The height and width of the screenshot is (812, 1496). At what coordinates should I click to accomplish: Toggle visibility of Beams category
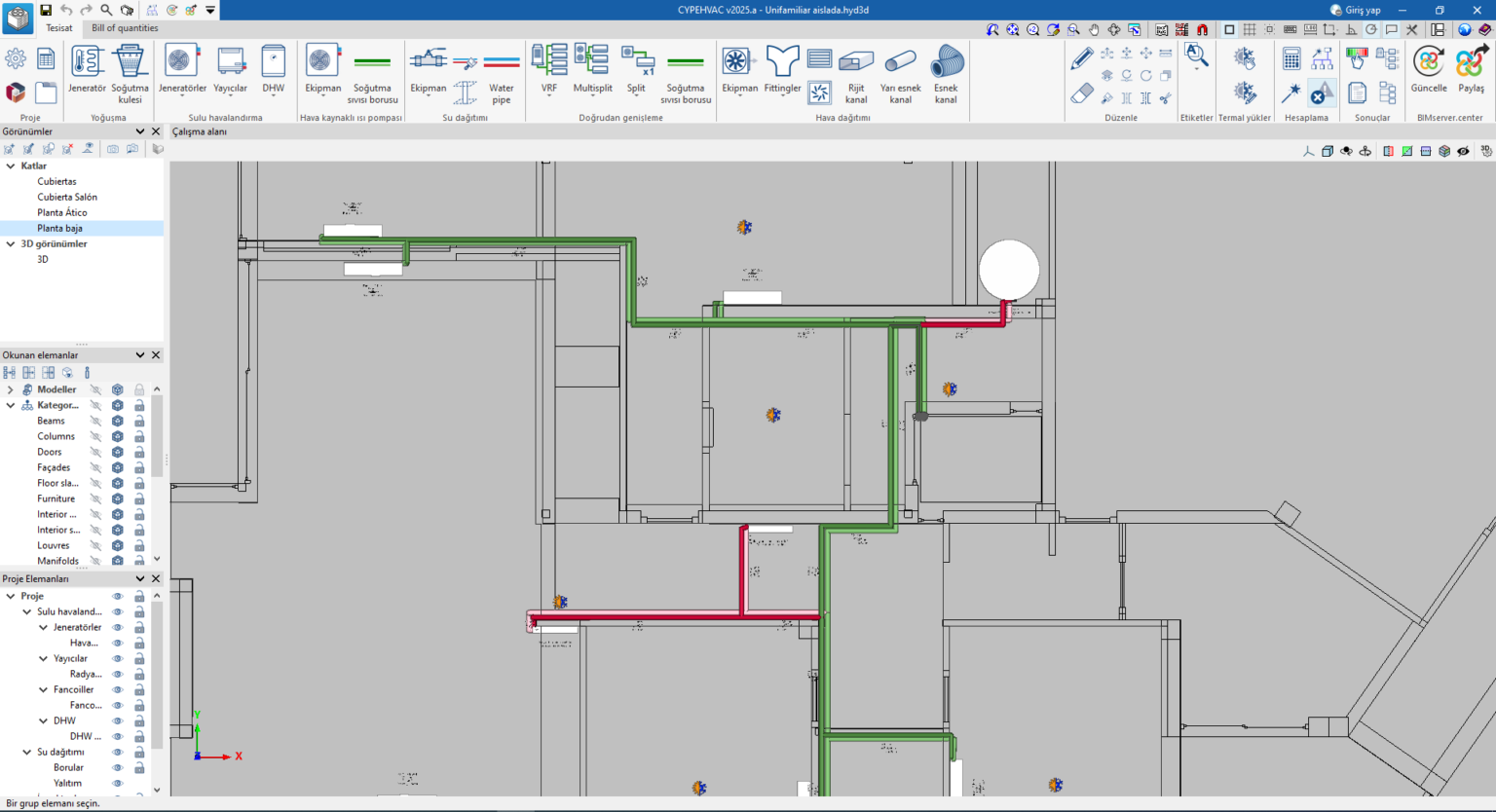pos(95,421)
